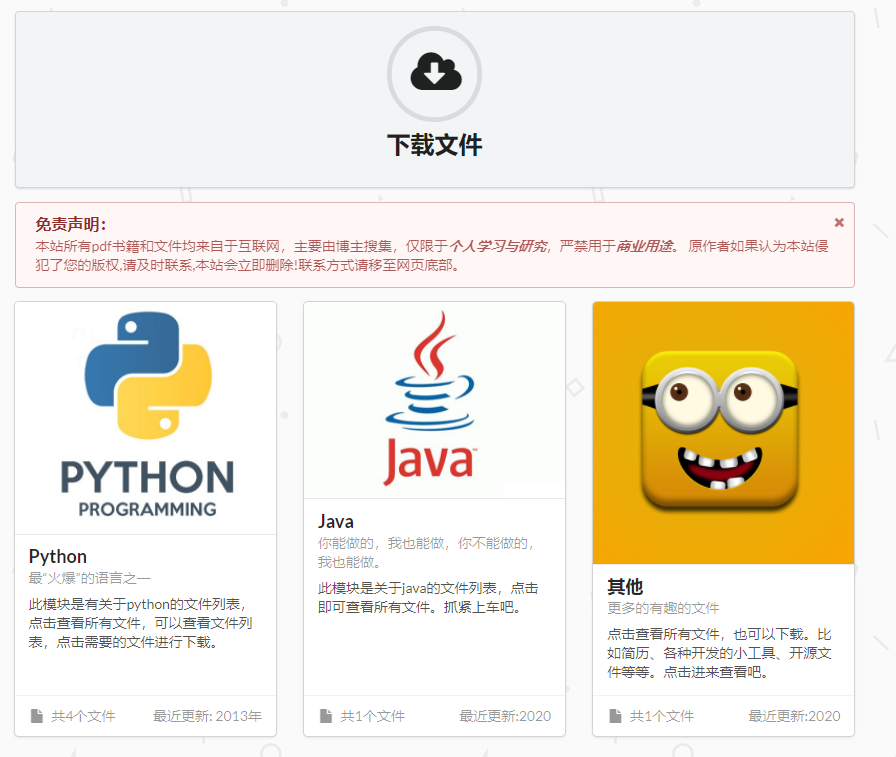Click the Java card title
This screenshot has height=757, width=896.
(334, 521)
